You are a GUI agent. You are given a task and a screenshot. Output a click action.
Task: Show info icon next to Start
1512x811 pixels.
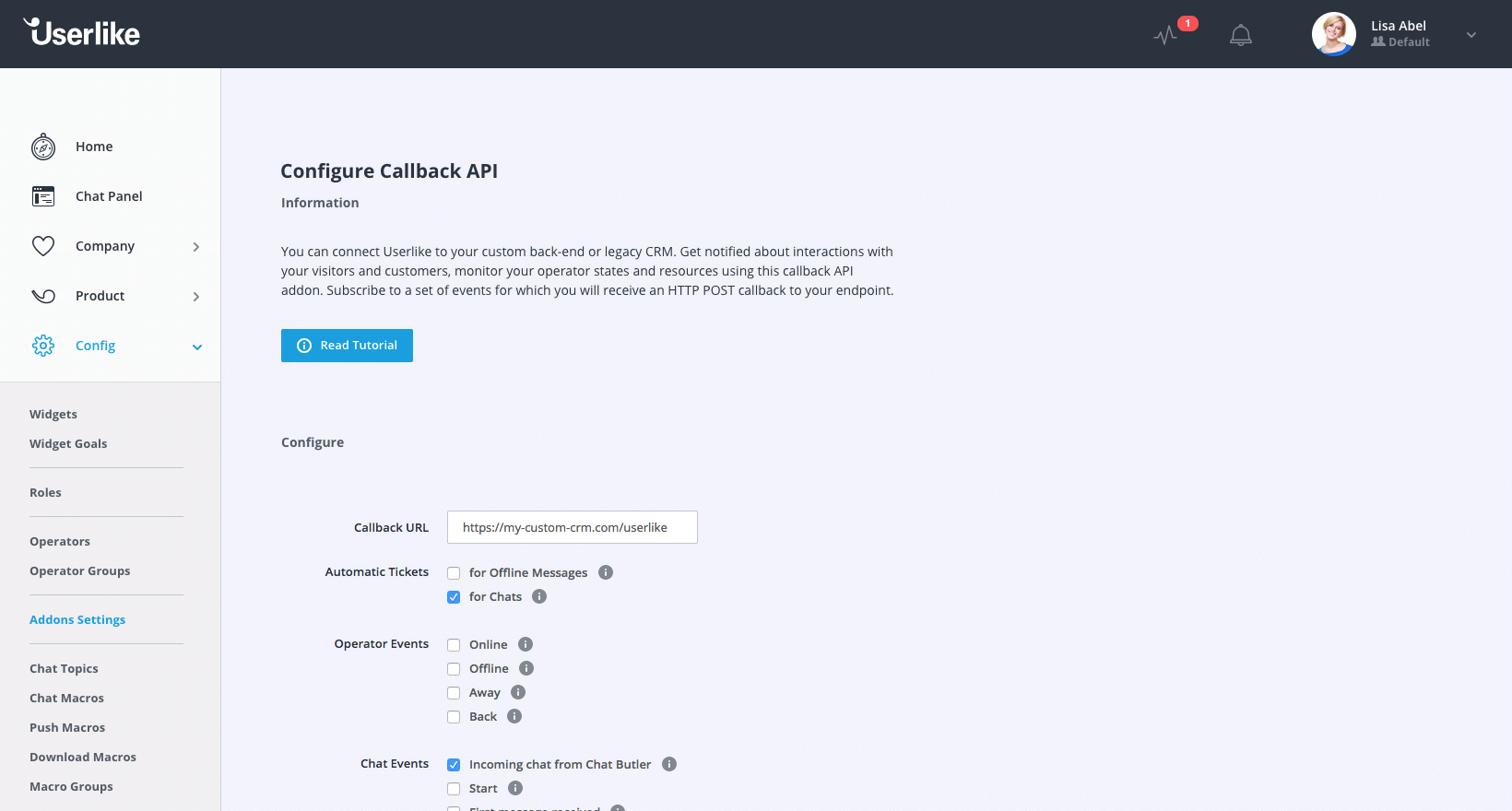pos(515,788)
